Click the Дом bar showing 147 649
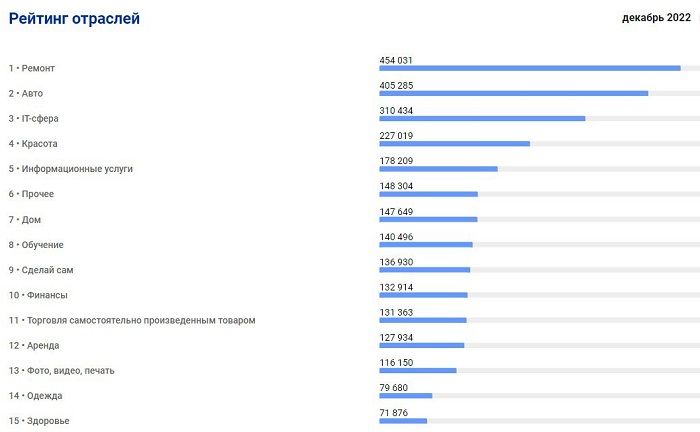 click(x=428, y=220)
